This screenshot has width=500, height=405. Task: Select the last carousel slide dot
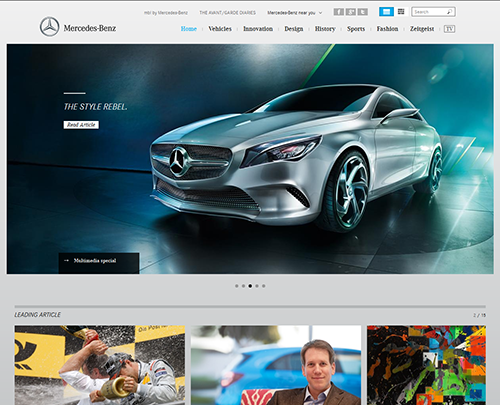[x=264, y=286]
